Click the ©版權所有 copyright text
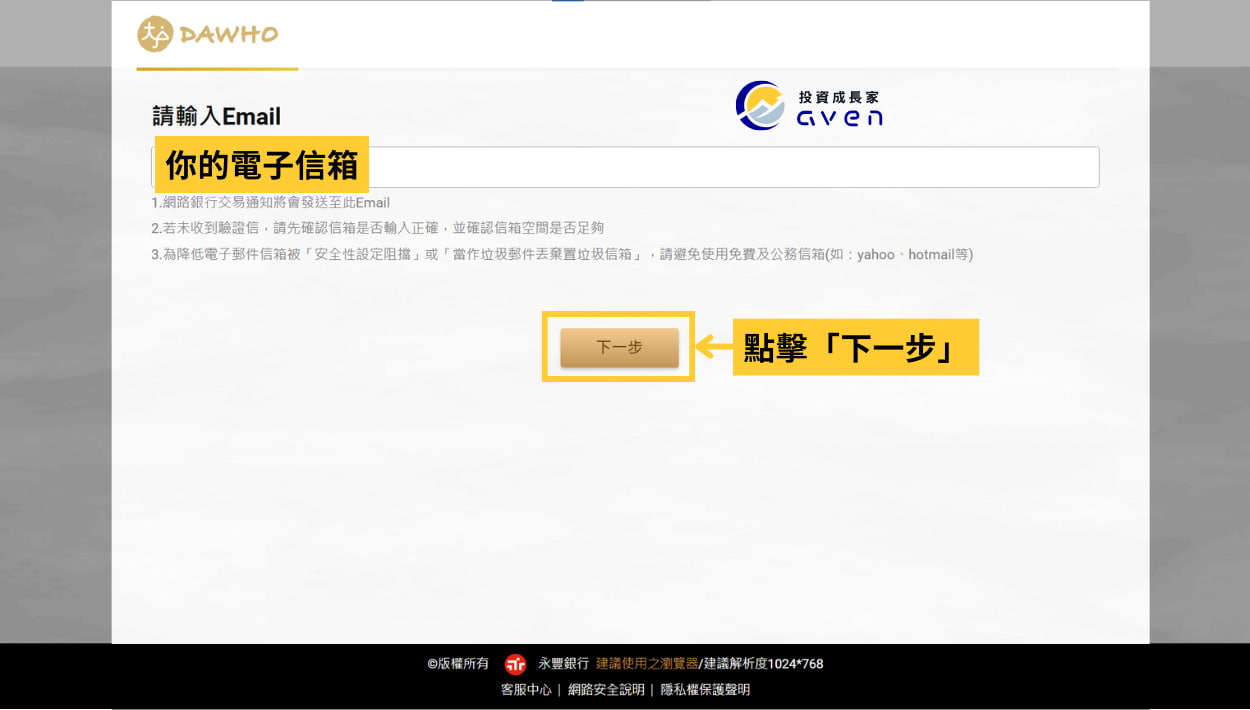Screen dimensions: 1250x710 click(x=460, y=663)
